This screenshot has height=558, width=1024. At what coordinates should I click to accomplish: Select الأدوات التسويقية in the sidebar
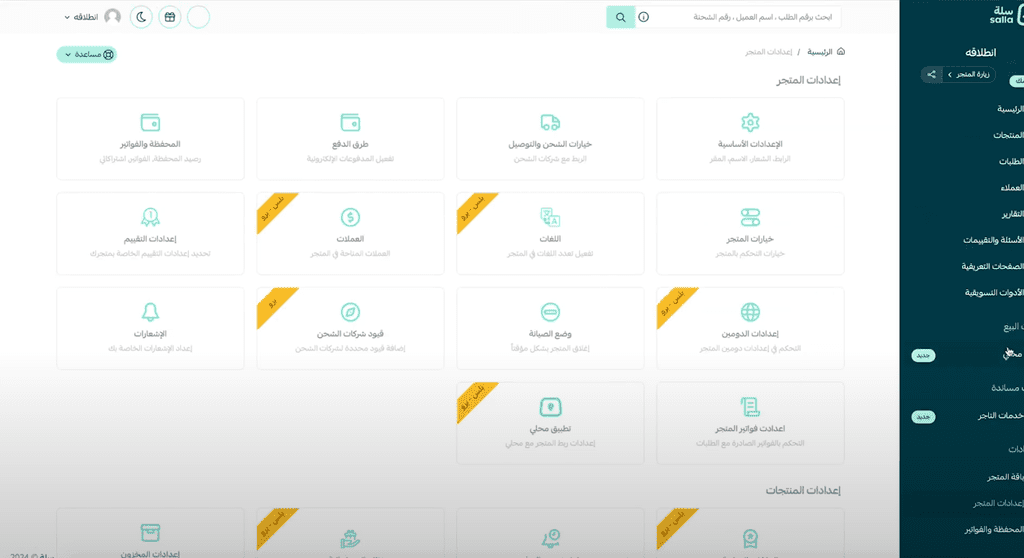tap(994, 292)
